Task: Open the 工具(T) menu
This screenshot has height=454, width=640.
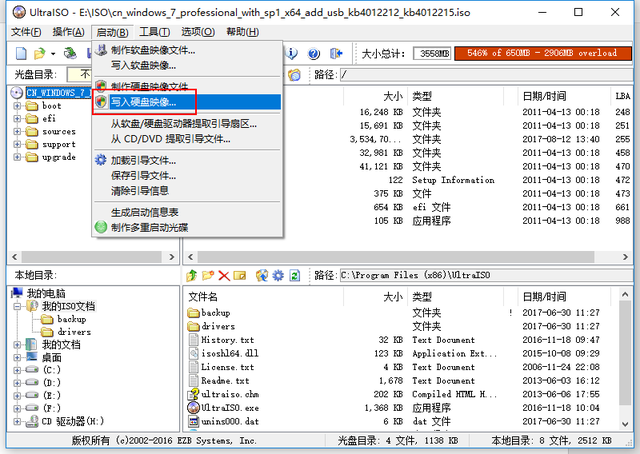Action: tap(154, 32)
